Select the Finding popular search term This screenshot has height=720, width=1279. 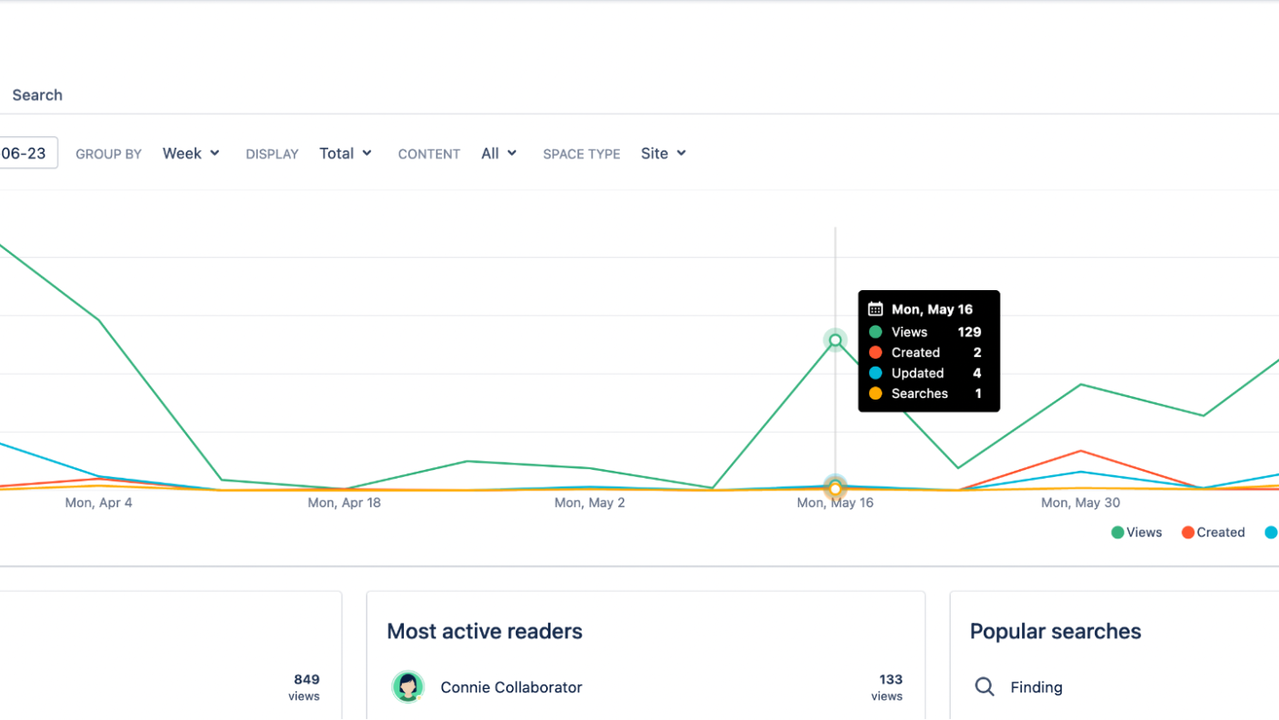coord(1036,687)
